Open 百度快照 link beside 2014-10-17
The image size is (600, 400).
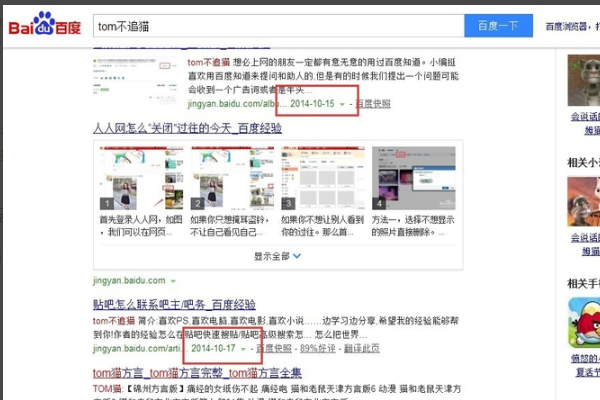274,348
